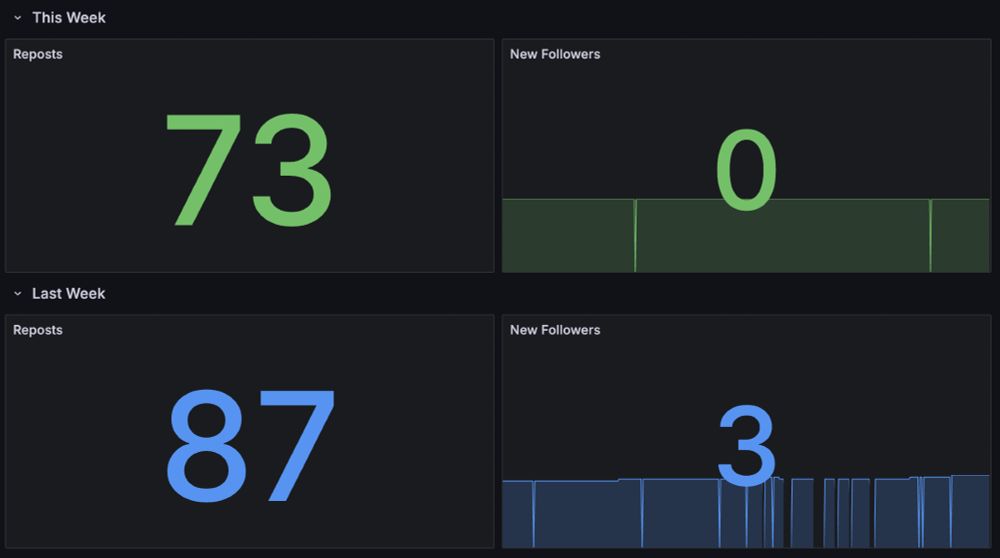Open the New Followers panel title under Last Week
Image resolution: width=1000 pixels, height=558 pixels.
(x=555, y=330)
